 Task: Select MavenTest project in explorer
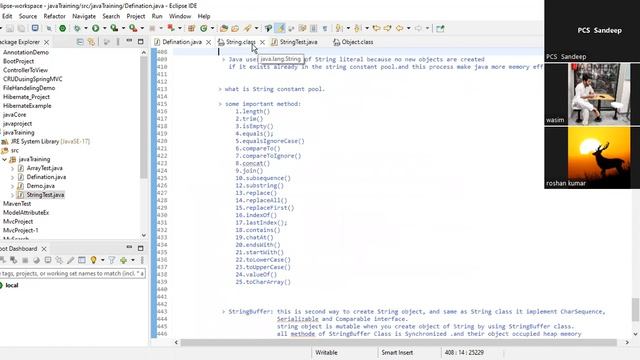click(17, 204)
